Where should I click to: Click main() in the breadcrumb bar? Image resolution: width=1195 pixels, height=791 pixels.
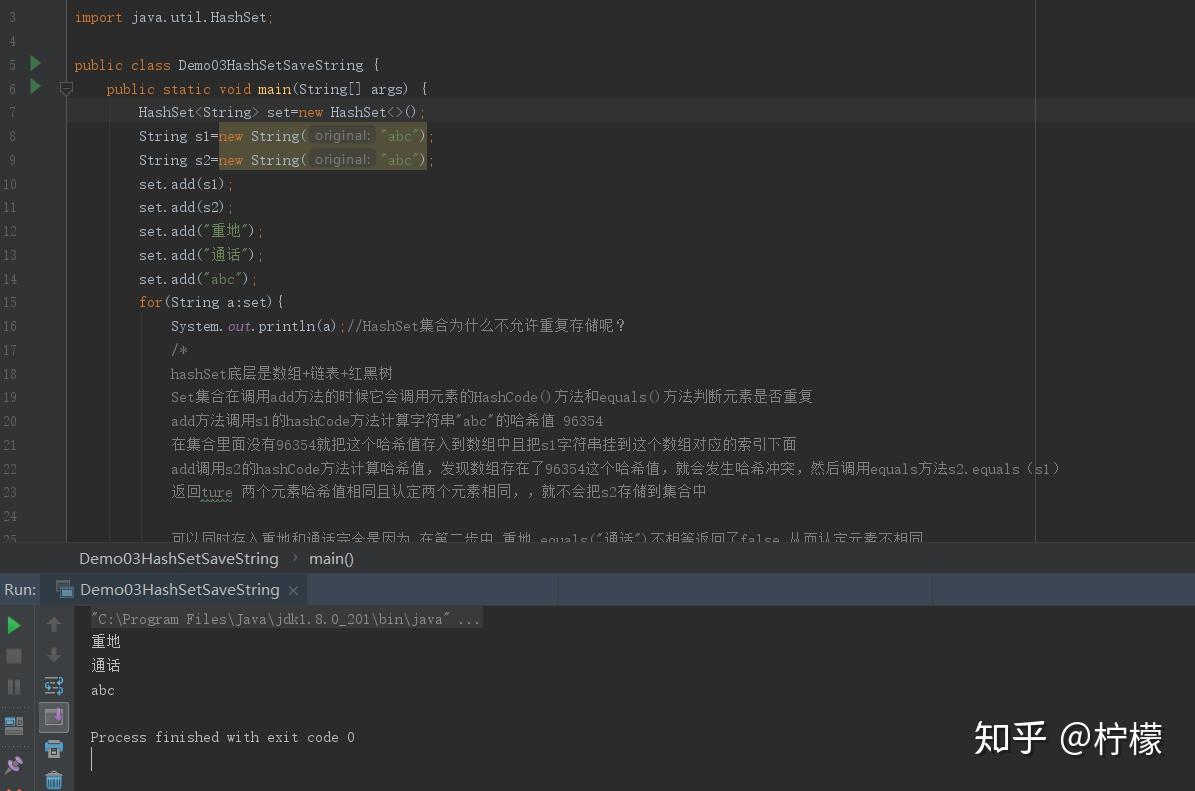(331, 558)
